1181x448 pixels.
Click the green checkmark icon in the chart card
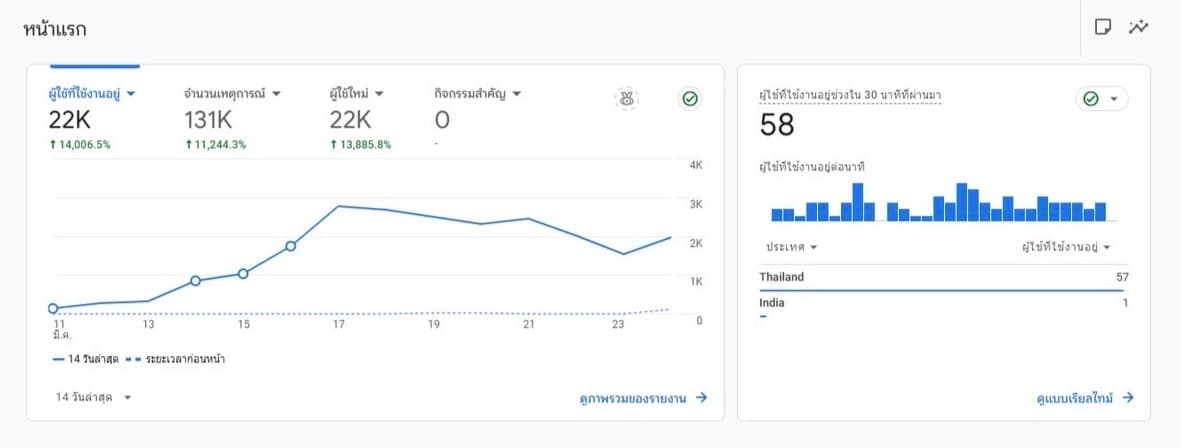pos(688,98)
